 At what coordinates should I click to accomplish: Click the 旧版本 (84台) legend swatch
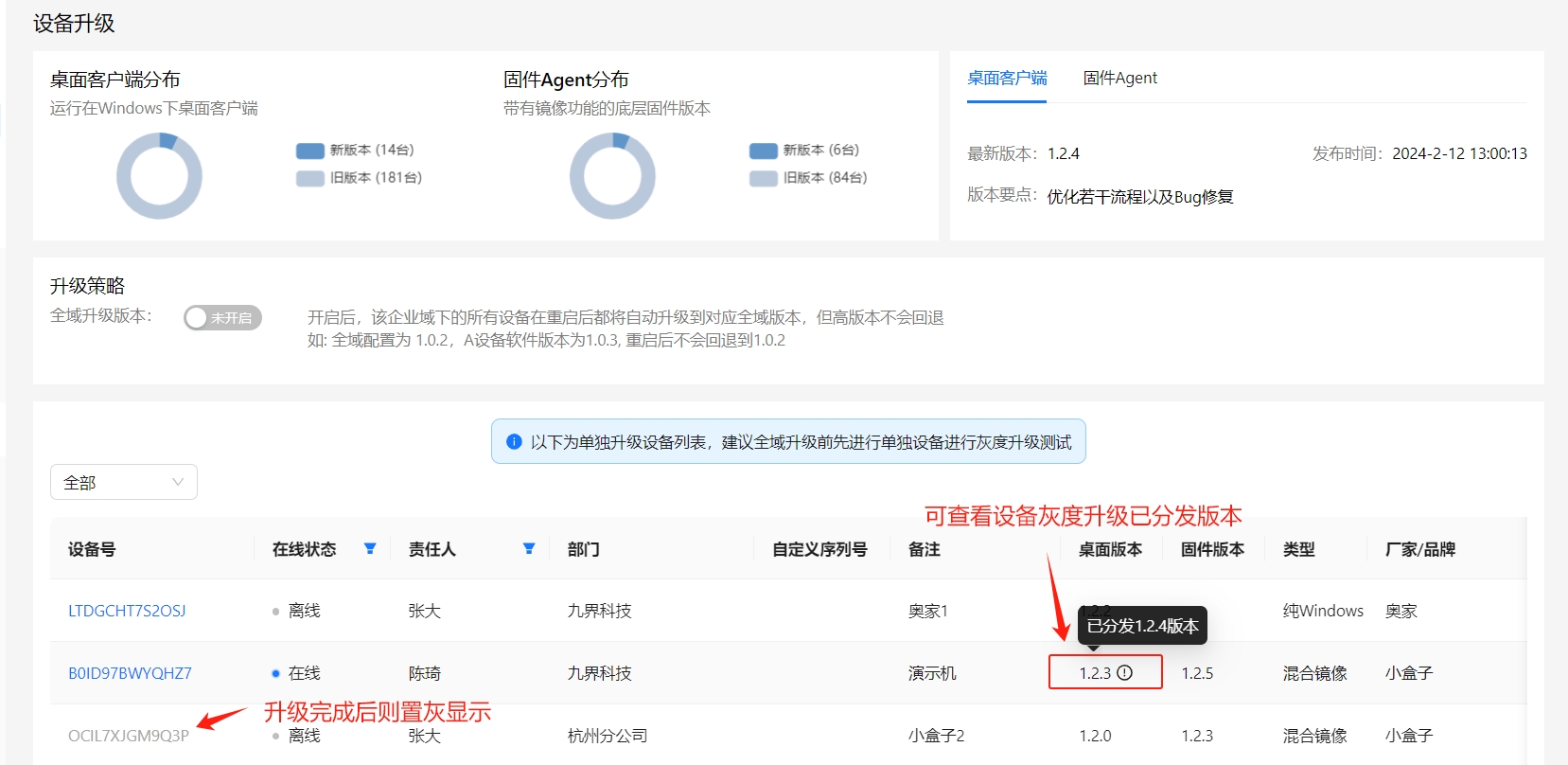(x=764, y=178)
